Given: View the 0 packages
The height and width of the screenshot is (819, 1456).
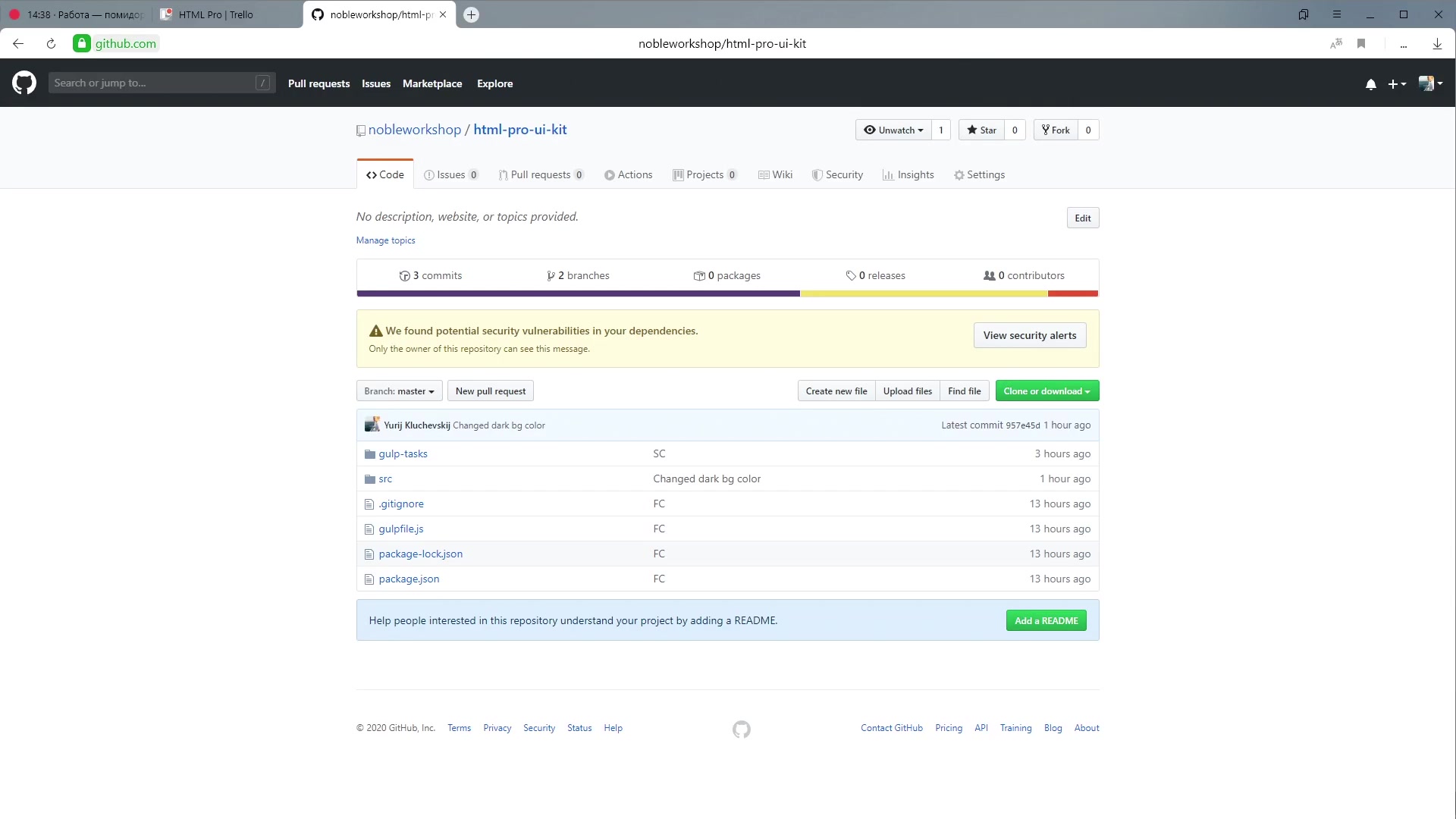Looking at the screenshot, I should pyautogui.click(x=726, y=275).
